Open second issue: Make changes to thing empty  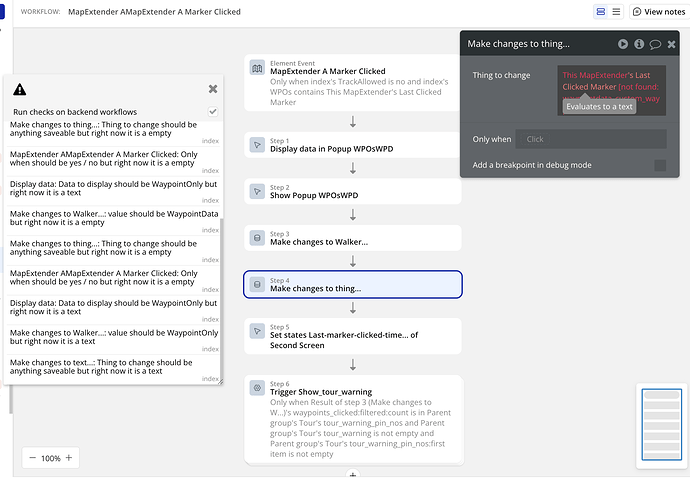pos(114,250)
